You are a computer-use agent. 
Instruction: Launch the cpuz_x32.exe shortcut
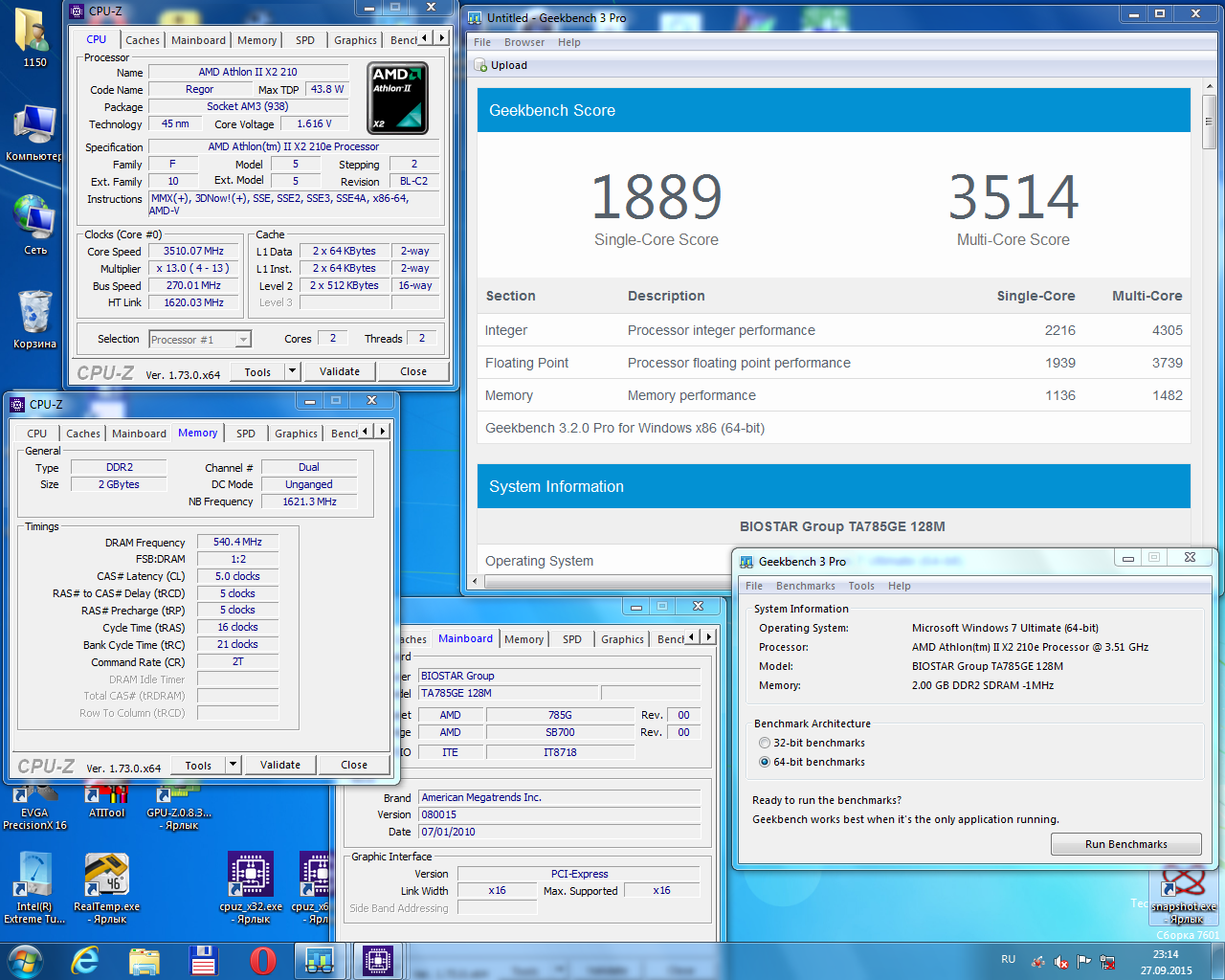[x=251, y=889]
